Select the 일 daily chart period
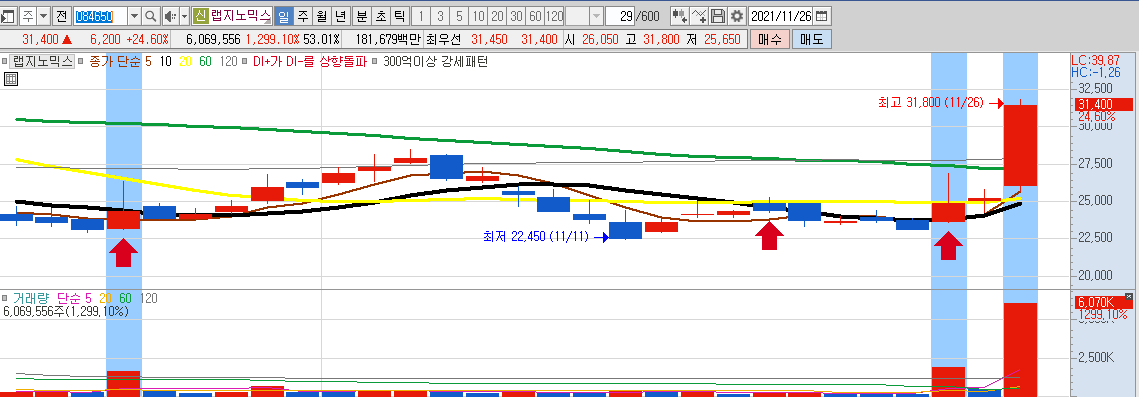 283,15
